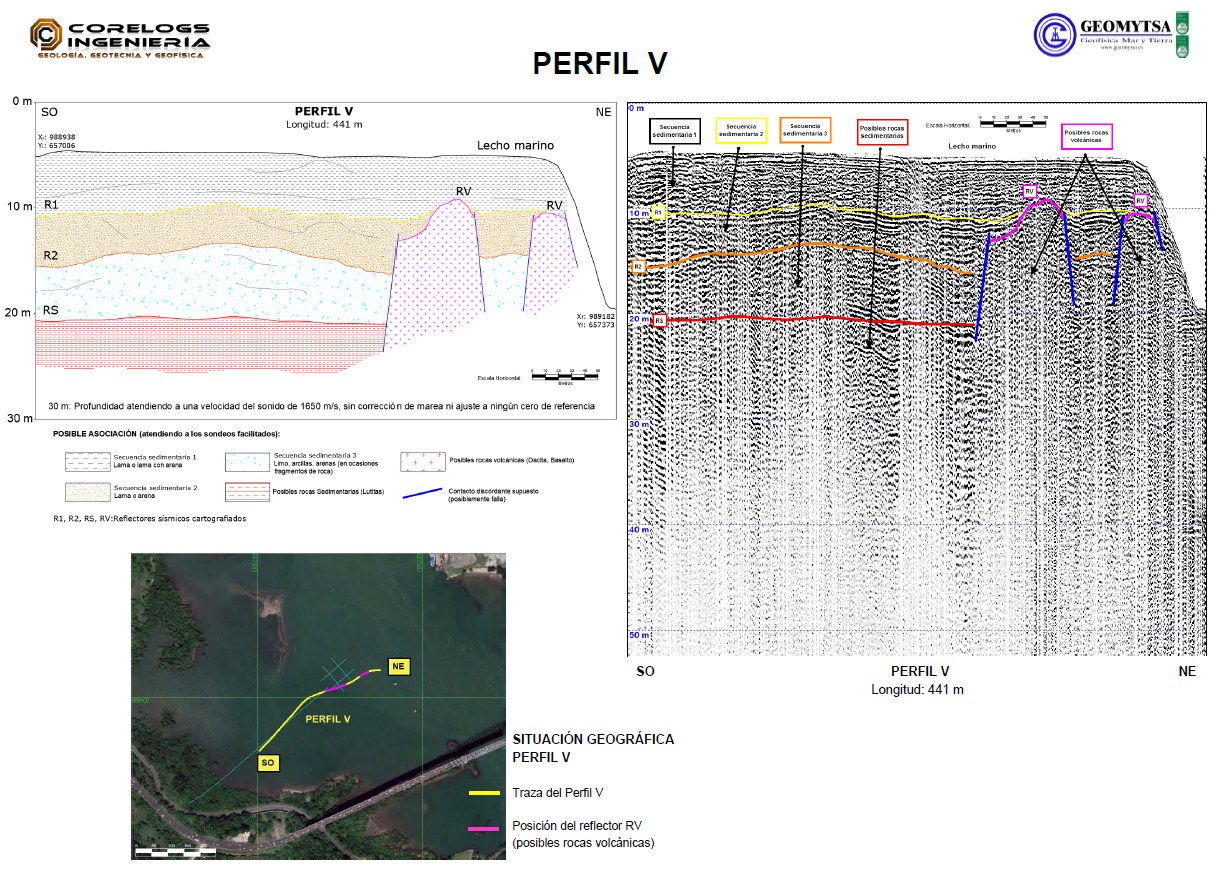Click red-bordered Posibles rocas sedimentarias box
The height and width of the screenshot is (883, 1222).
pyautogui.click(x=882, y=133)
